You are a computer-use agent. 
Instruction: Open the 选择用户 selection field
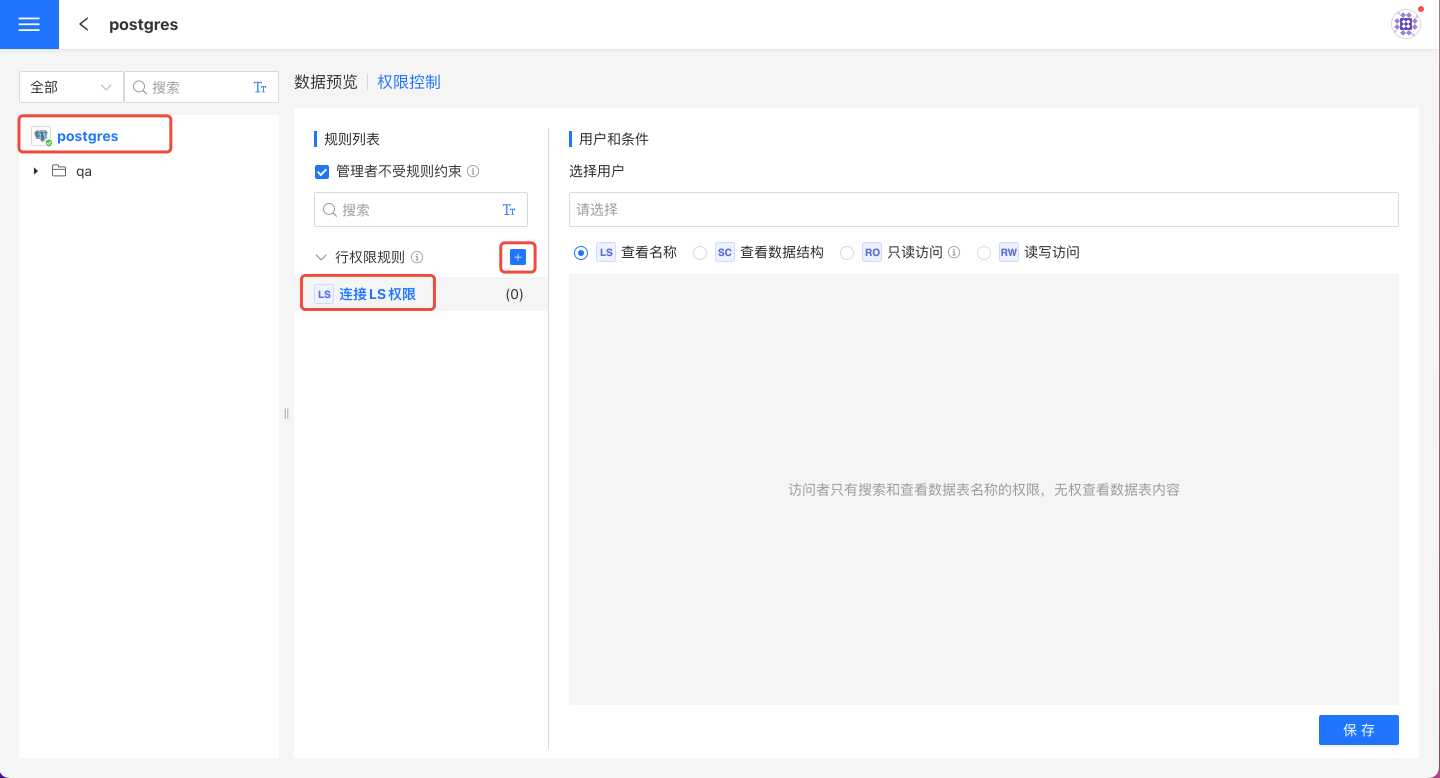[x=983, y=210]
